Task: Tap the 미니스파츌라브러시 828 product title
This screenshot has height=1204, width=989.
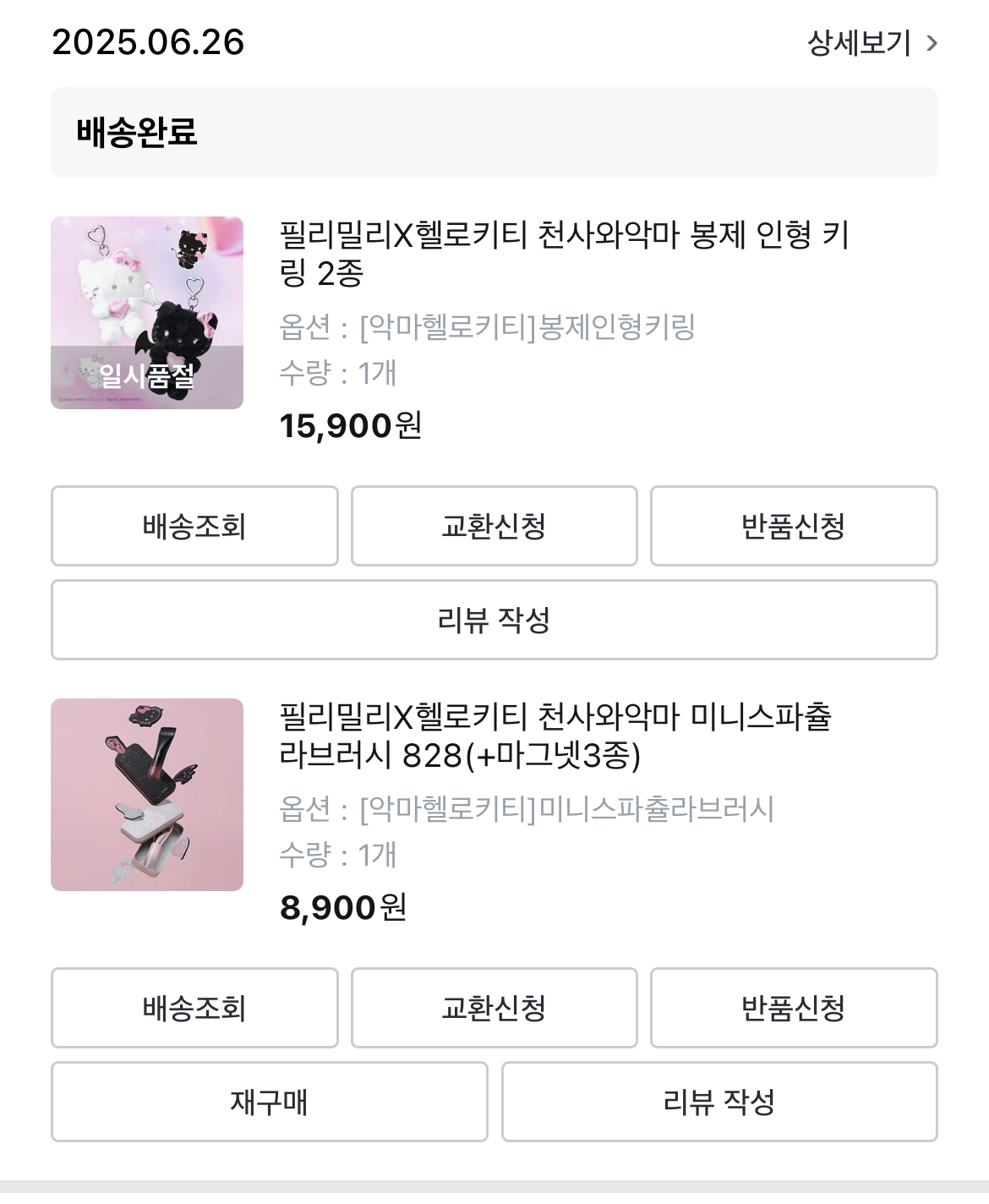Action: point(555,735)
